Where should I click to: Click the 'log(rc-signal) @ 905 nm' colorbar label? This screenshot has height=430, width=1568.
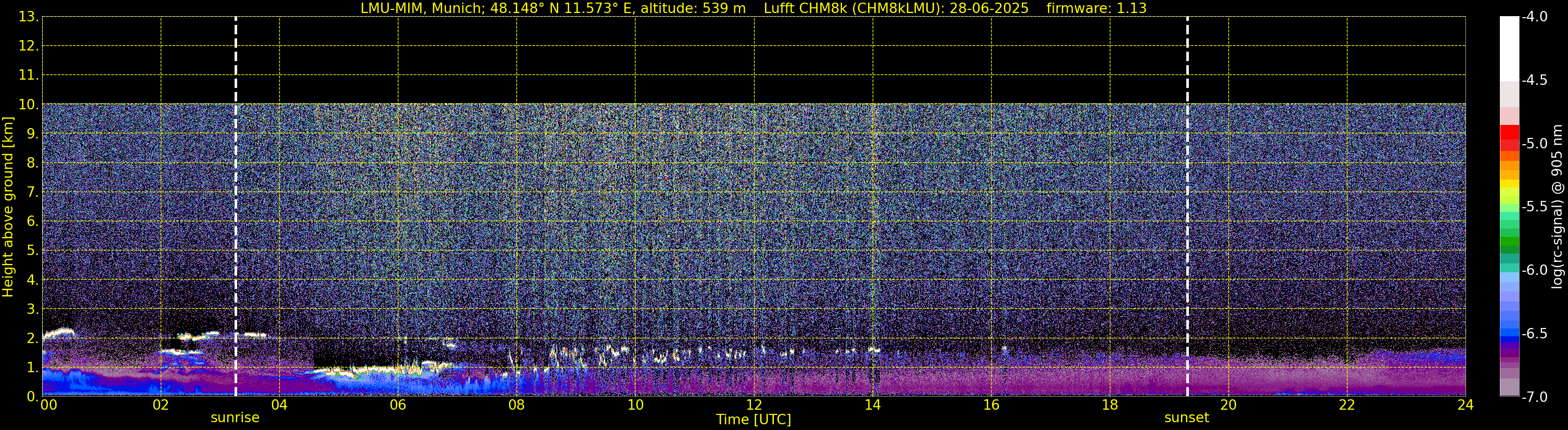pos(1557,207)
